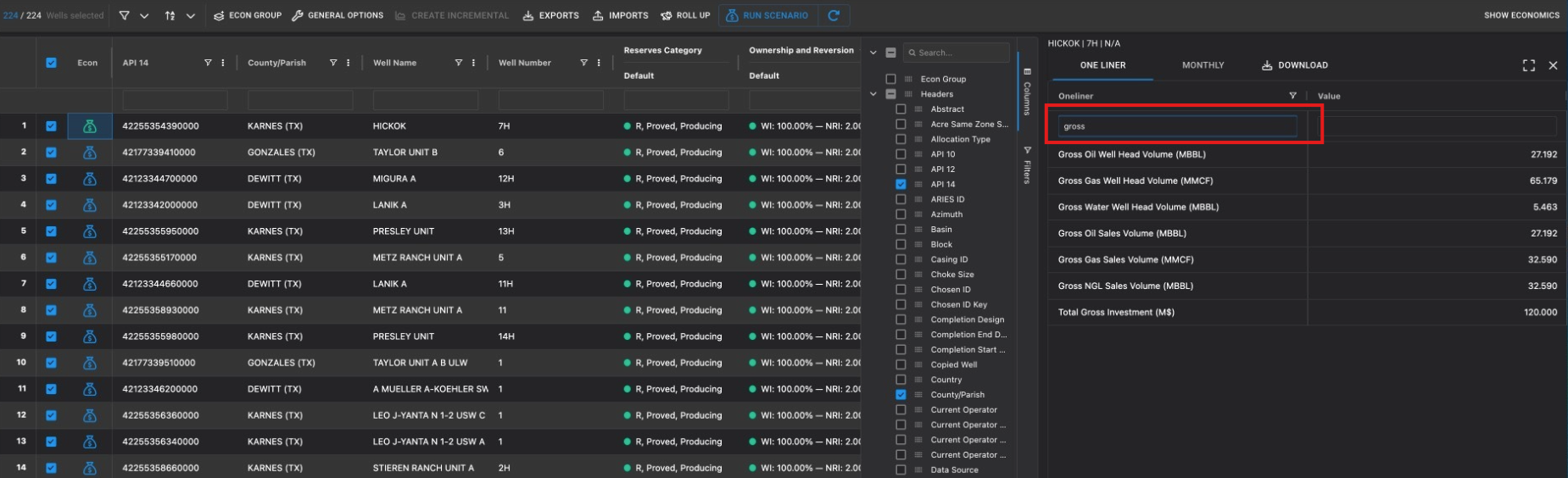Open the sort dropdown arrow in top toolbar
Screen dimensions: 1568x478
coord(190,15)
